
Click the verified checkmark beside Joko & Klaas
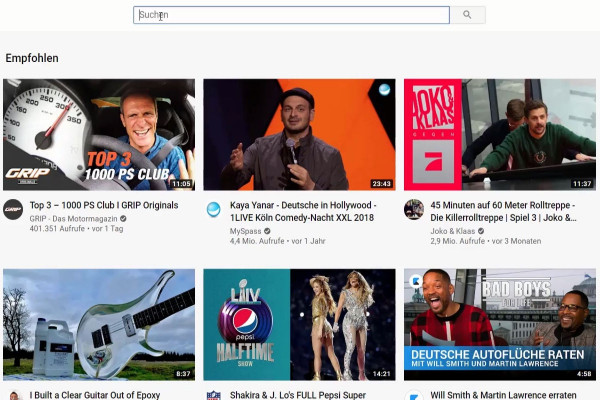[481, 231]
